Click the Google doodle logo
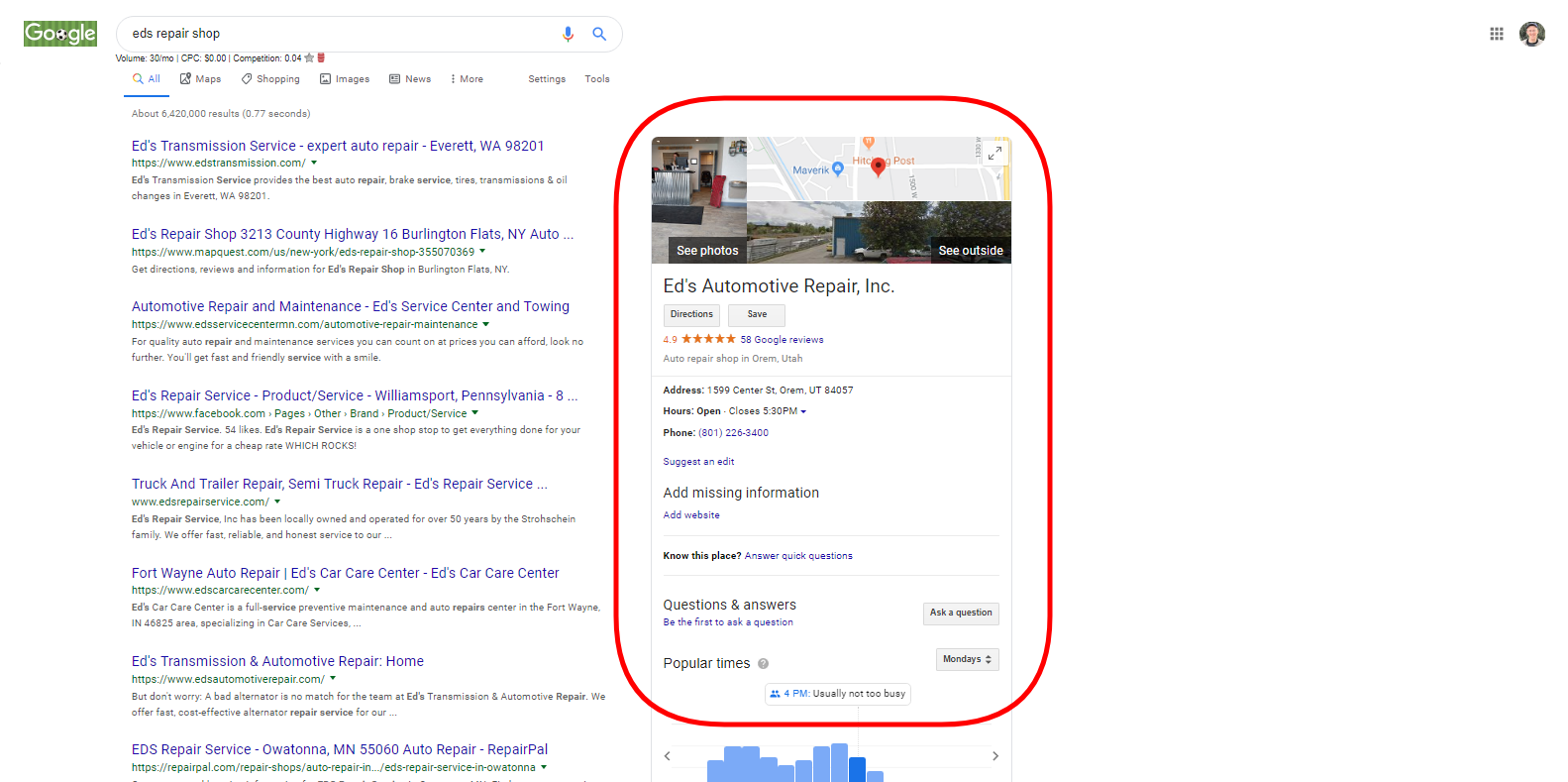This screenshot has height=782, width=1568. coord(60,34)
